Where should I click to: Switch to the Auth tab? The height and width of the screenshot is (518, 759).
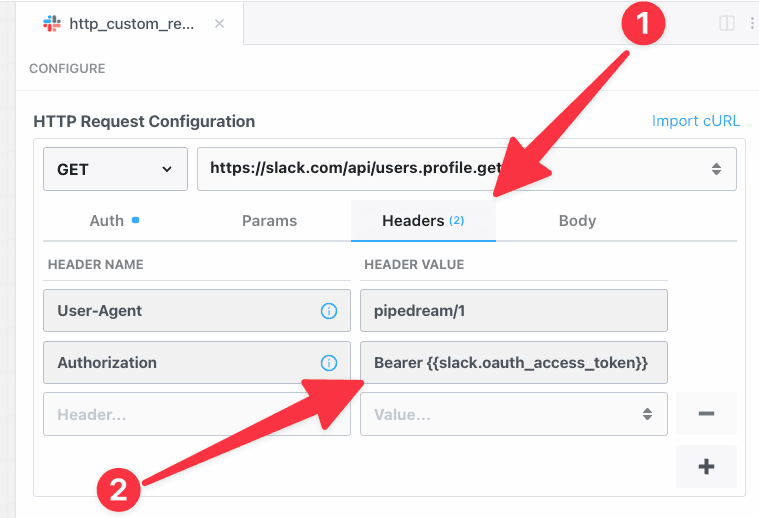114,221
